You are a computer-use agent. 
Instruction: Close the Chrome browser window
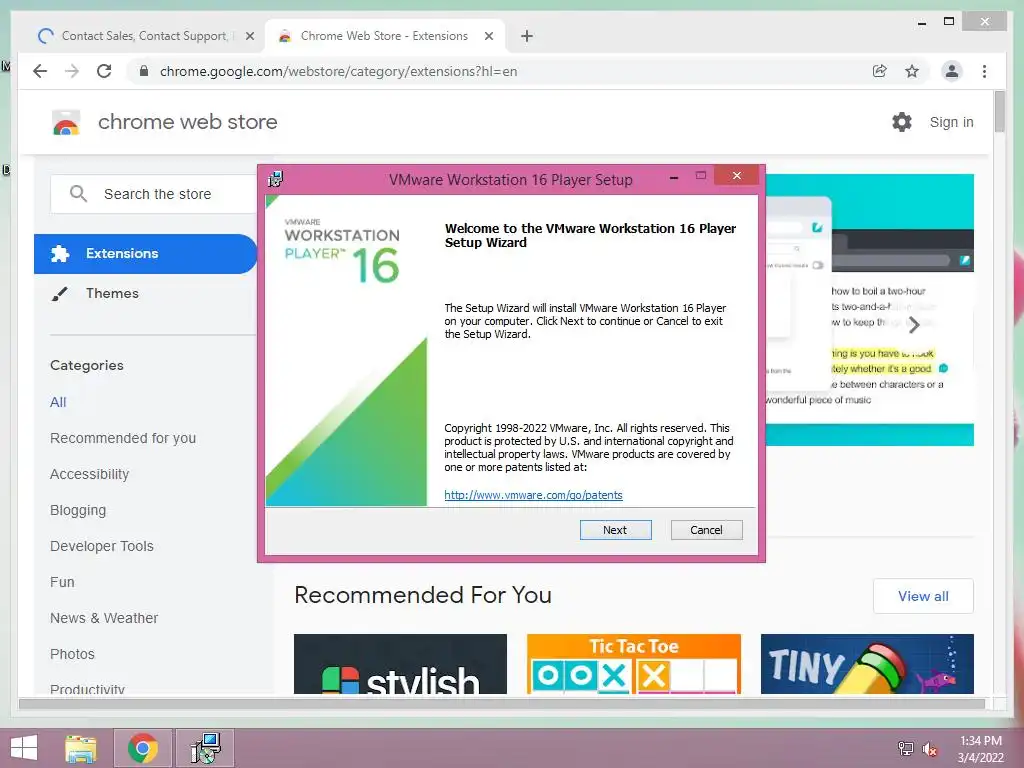[x=985, y=22]
